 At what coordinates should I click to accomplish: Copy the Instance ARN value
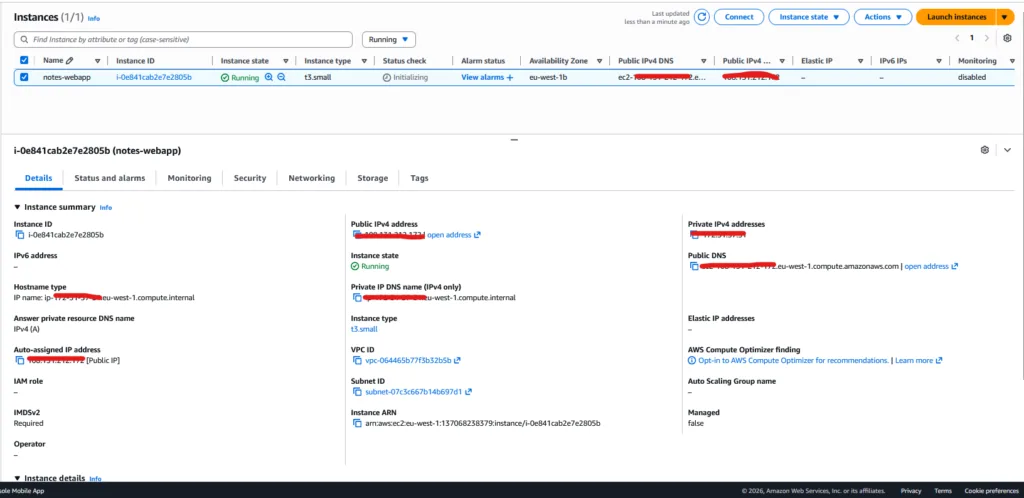[x=357, y=423]
